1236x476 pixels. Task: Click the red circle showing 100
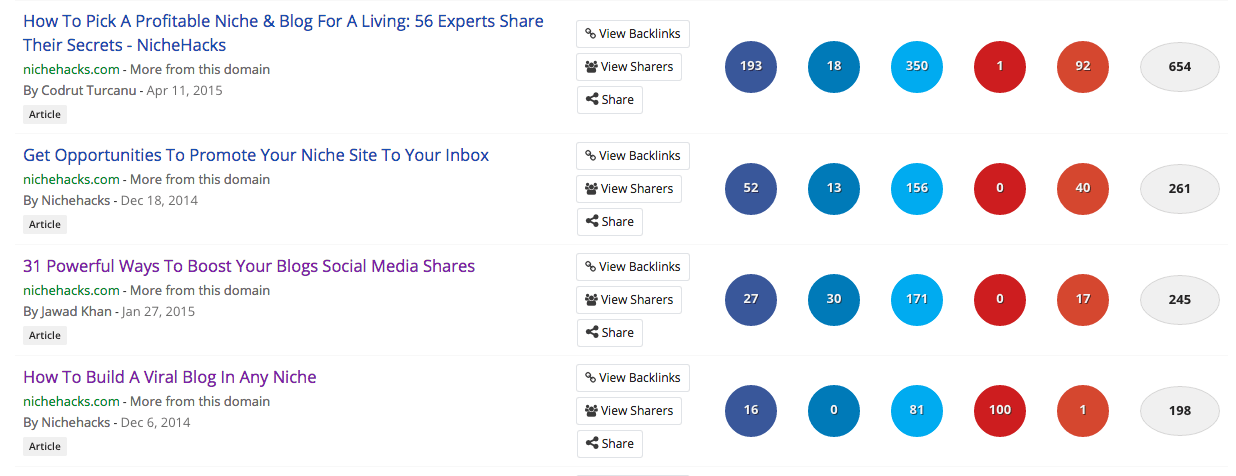(1000, 410)
